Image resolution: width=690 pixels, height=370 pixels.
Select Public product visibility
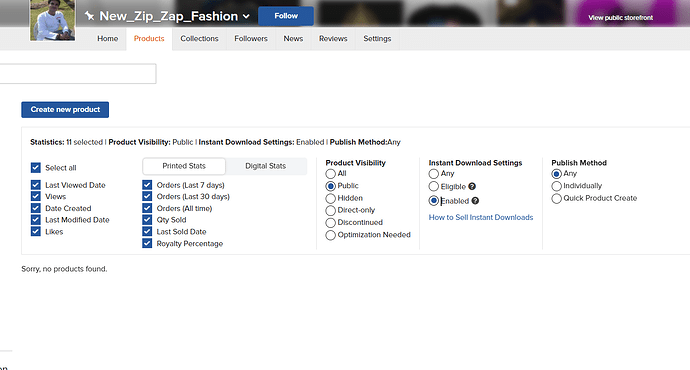pyautogui.click(x=330, y=186)
